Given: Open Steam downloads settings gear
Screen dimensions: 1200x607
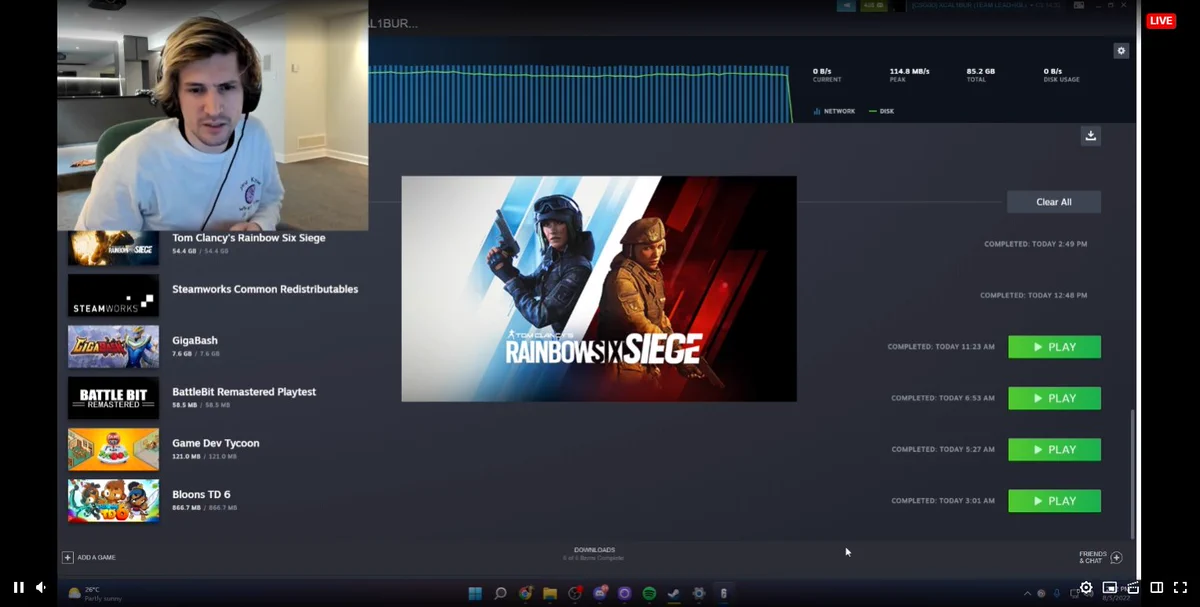Looking at the screenshot, I should pyautogui.click(x=1121, y=51).
